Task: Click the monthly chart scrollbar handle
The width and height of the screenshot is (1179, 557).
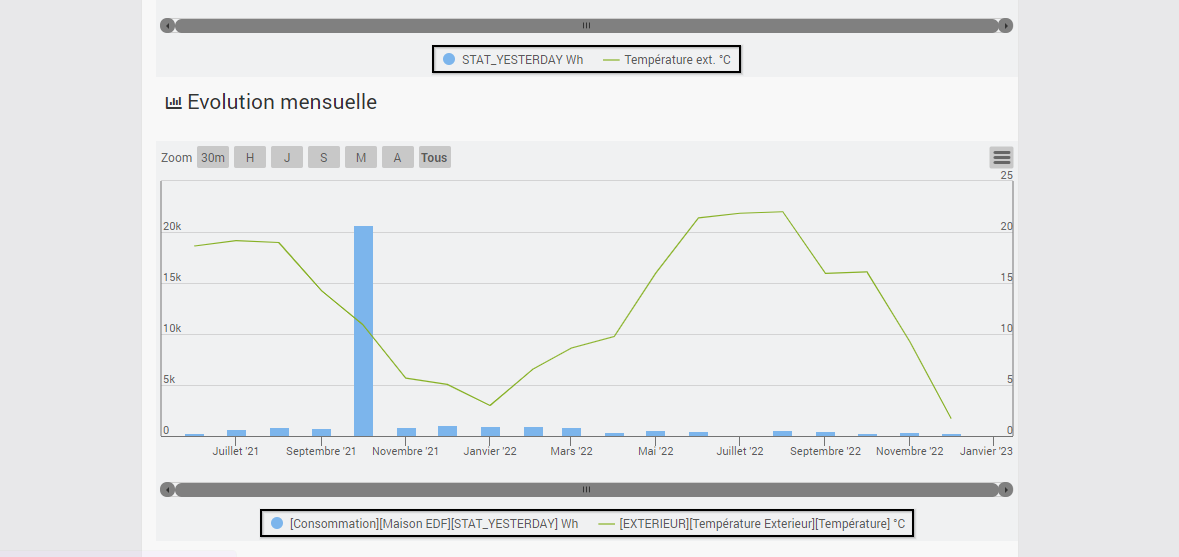Action: (586, 490)
